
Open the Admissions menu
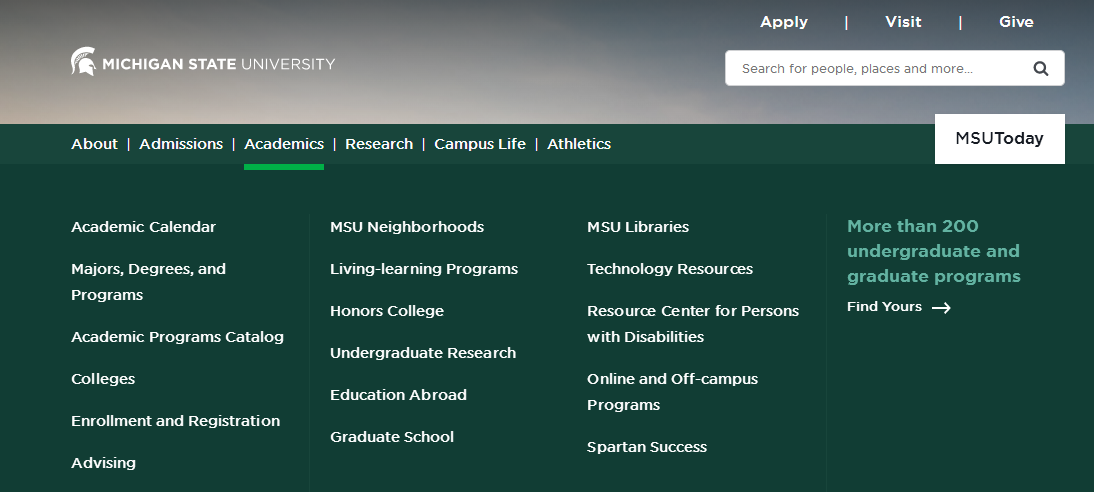coord(181,144)
